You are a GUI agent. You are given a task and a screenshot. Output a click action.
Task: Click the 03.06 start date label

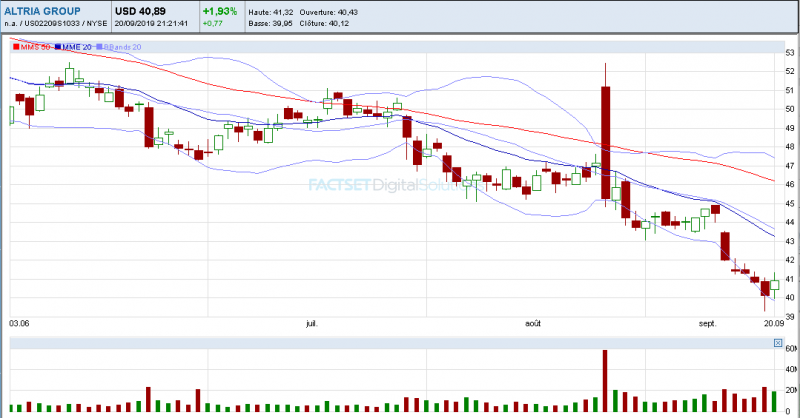click(20, 324)
